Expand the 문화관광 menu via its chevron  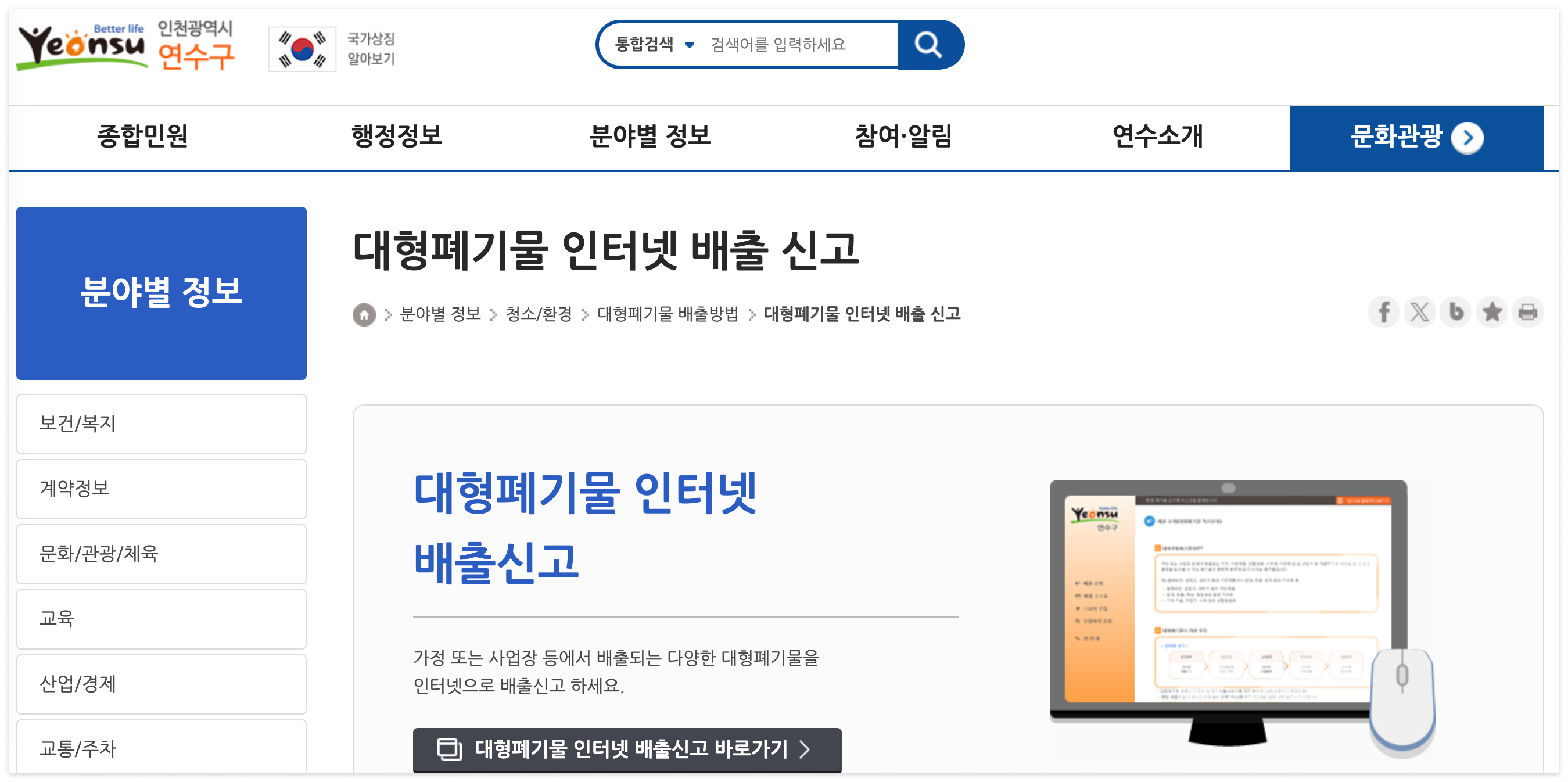coord(1469,138)
